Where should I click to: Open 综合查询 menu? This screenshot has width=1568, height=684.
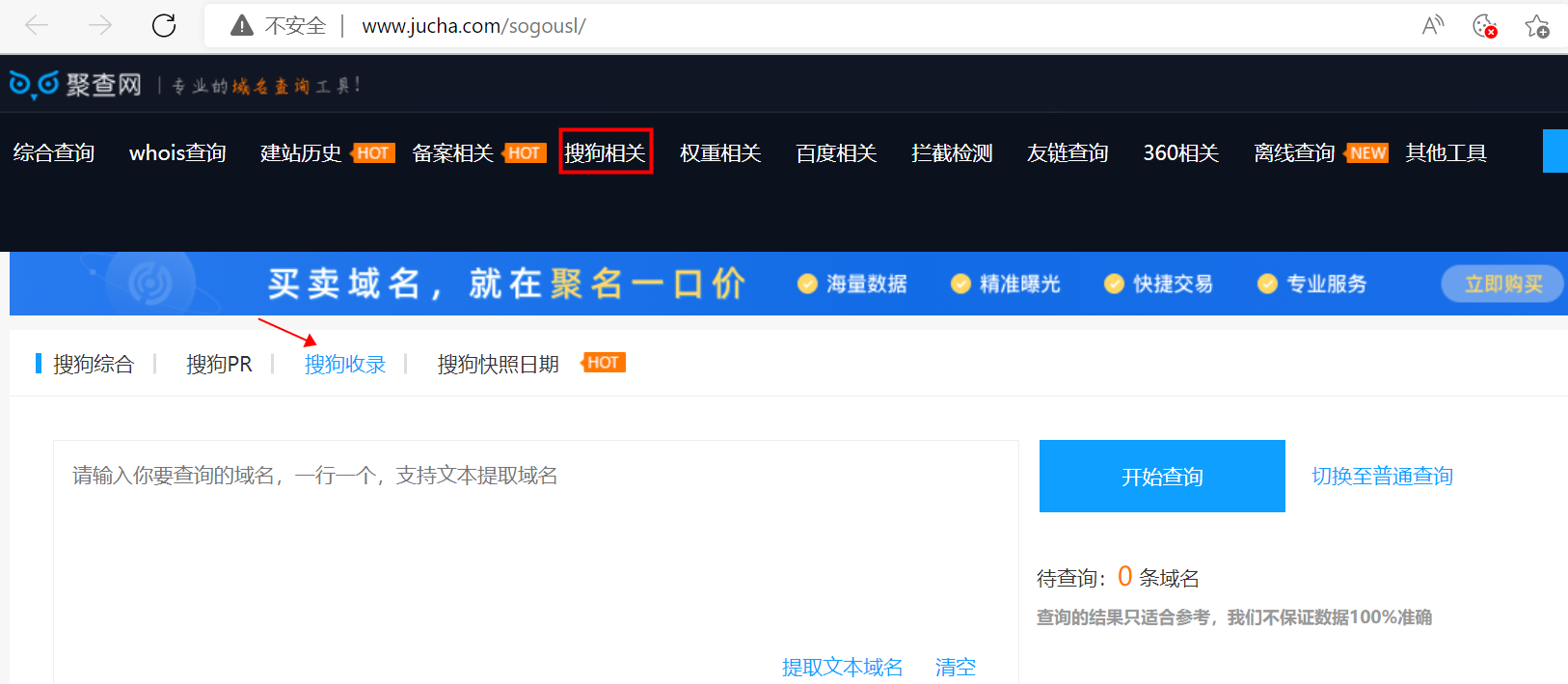pyautogui.click(x=54, y=152)
